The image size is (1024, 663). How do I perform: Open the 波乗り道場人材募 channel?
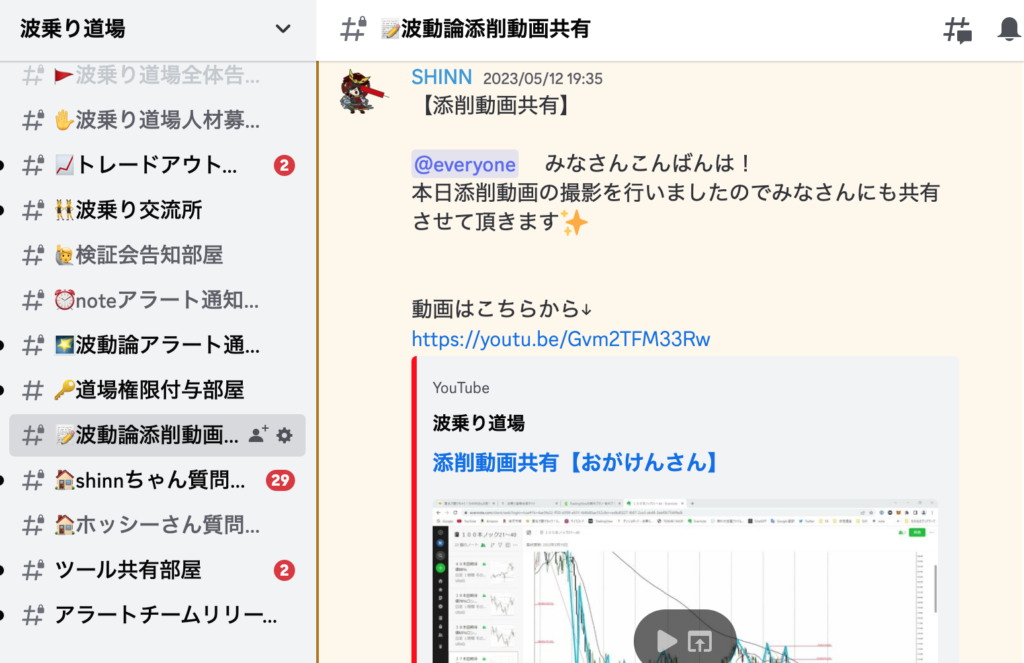click(x=157, y=120)
